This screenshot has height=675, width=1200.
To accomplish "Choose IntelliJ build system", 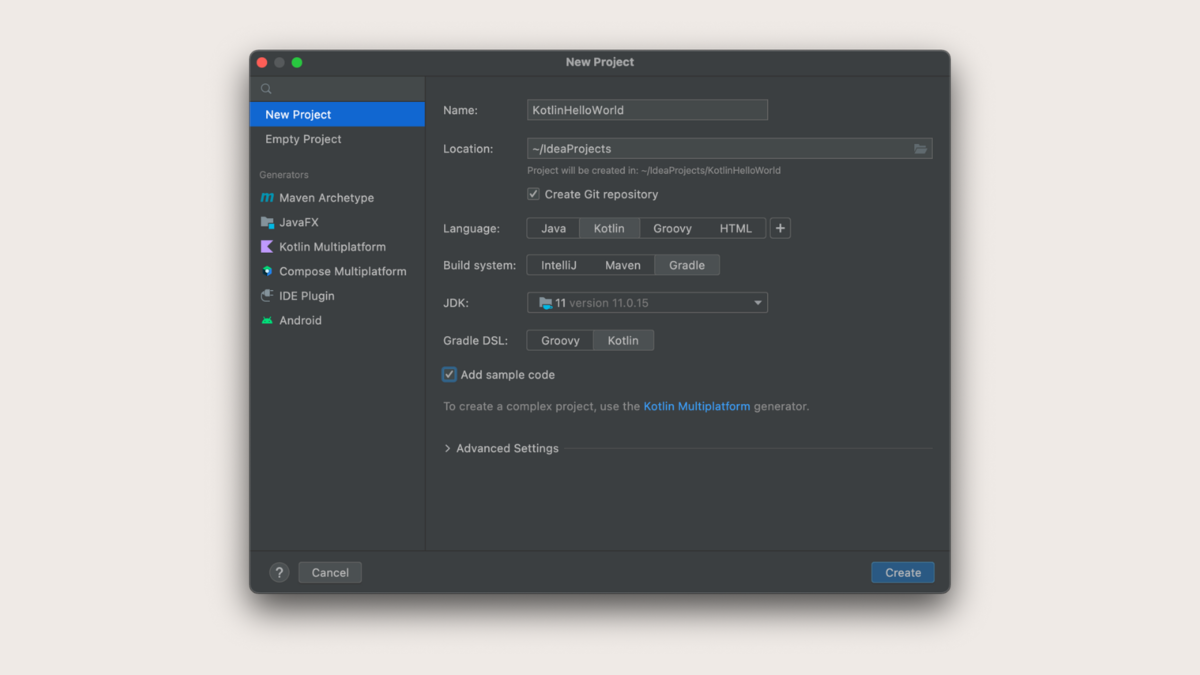I will 559,265.
